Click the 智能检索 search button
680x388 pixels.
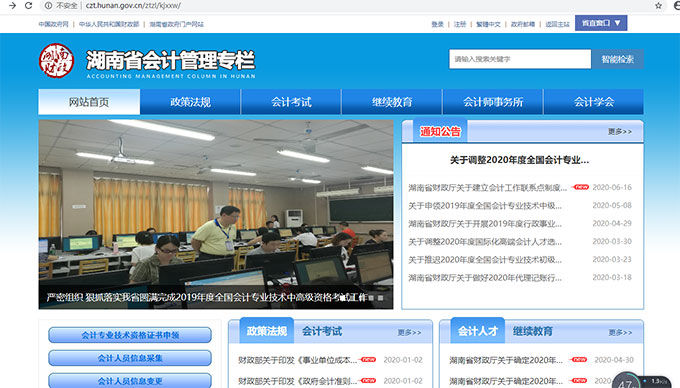[x=618, y=59]
